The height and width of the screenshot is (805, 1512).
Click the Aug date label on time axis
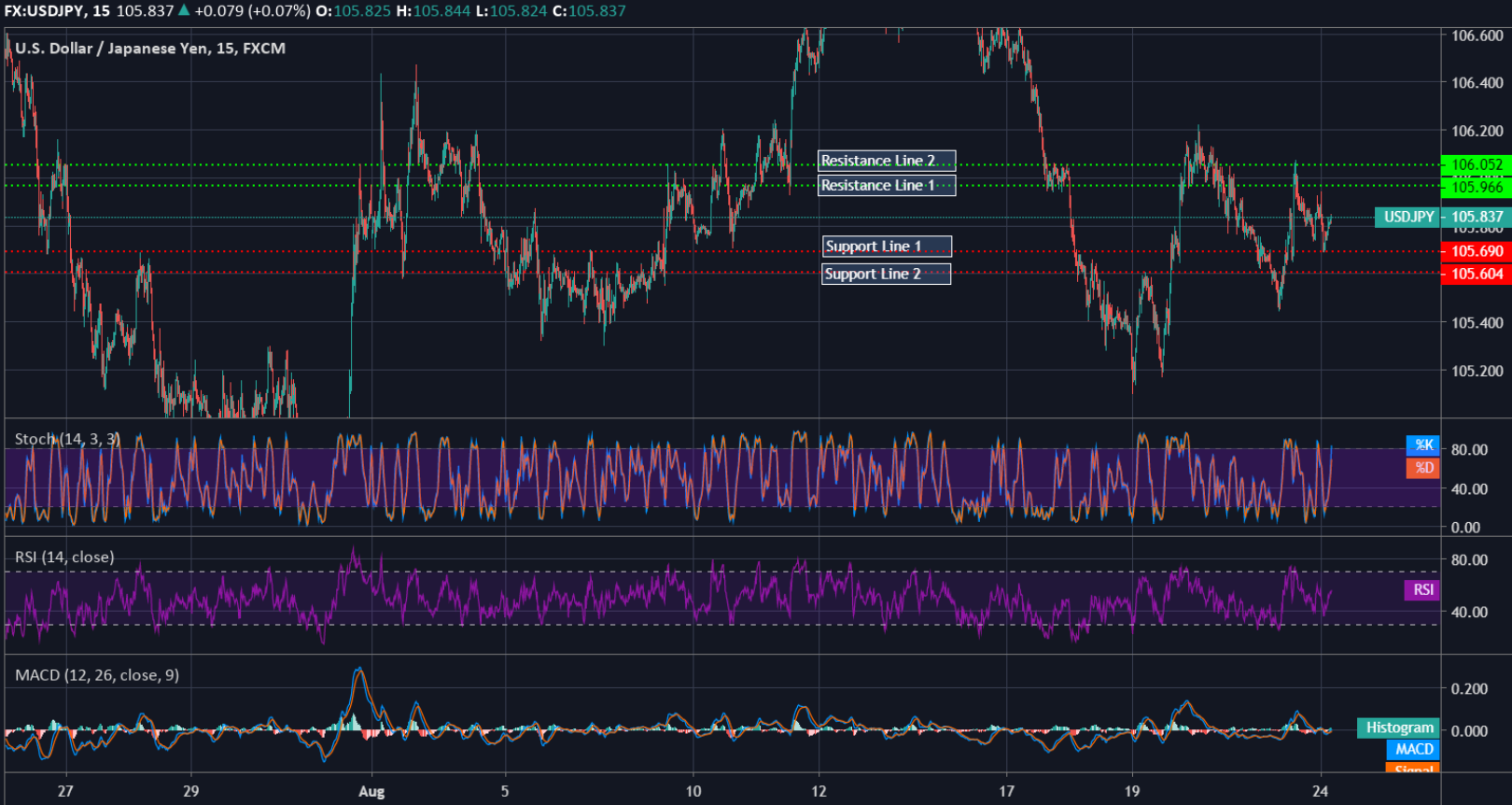[371, 791]
